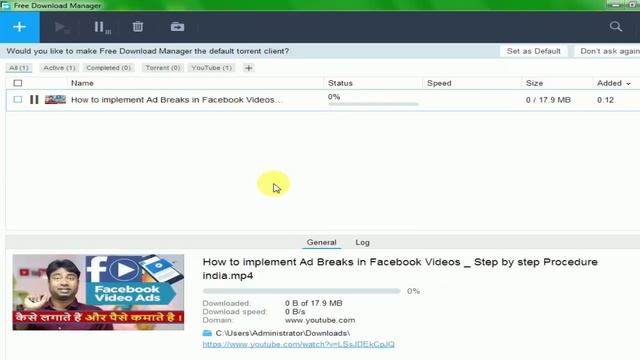Show the Active (1) downloads
This screenshot has width=640, height=360.
(59, 68)
